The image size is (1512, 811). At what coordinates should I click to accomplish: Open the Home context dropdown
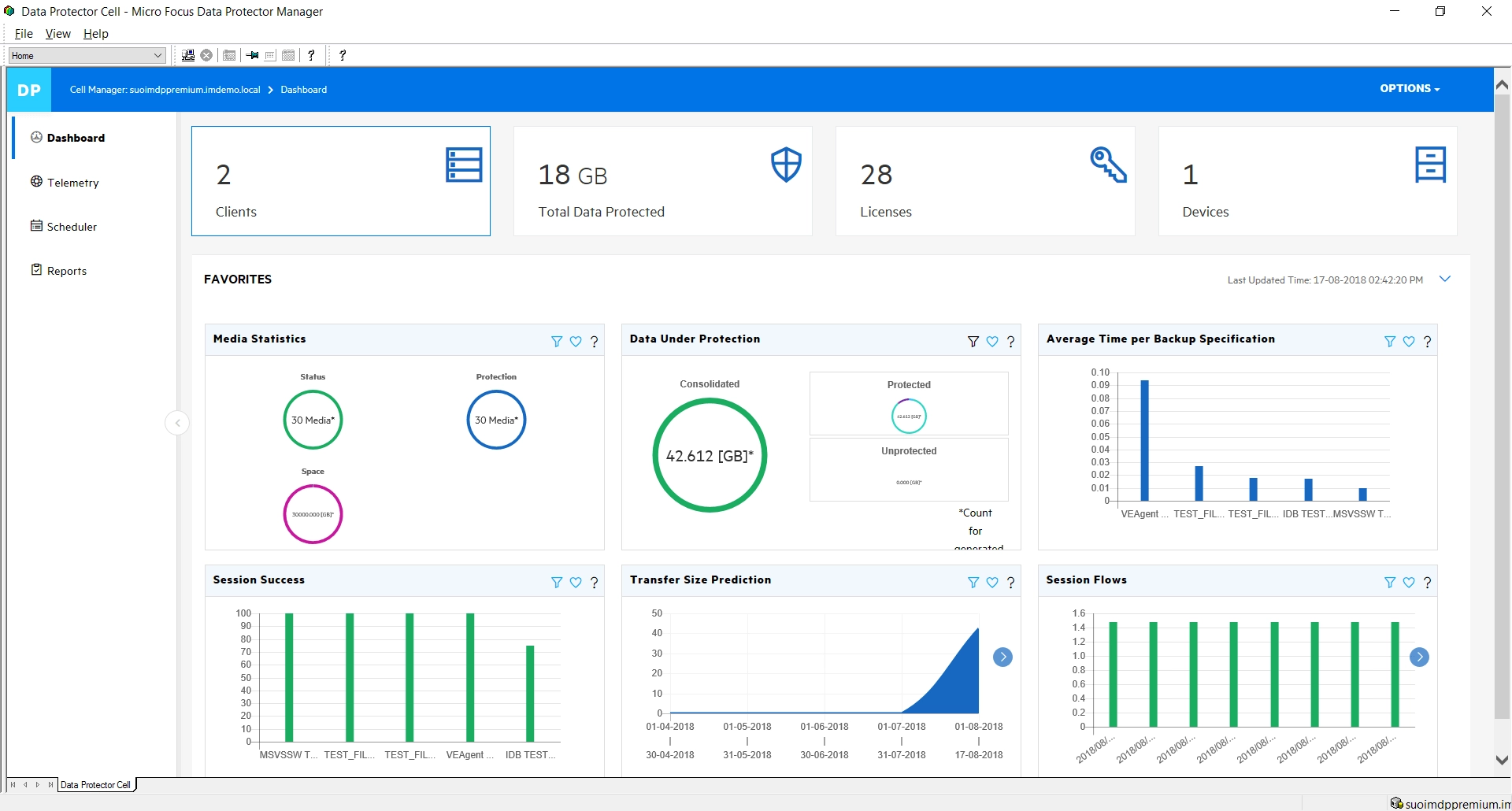(x=87, y=55)
